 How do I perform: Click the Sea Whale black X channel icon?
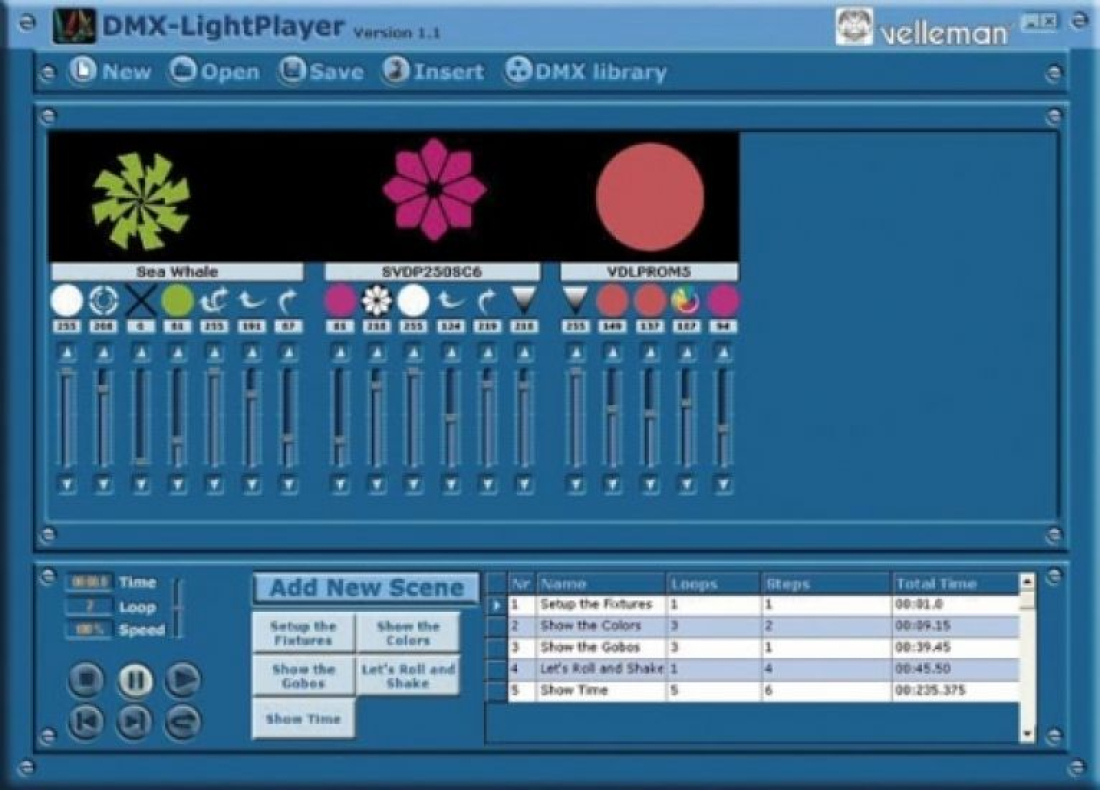point(141,301)
